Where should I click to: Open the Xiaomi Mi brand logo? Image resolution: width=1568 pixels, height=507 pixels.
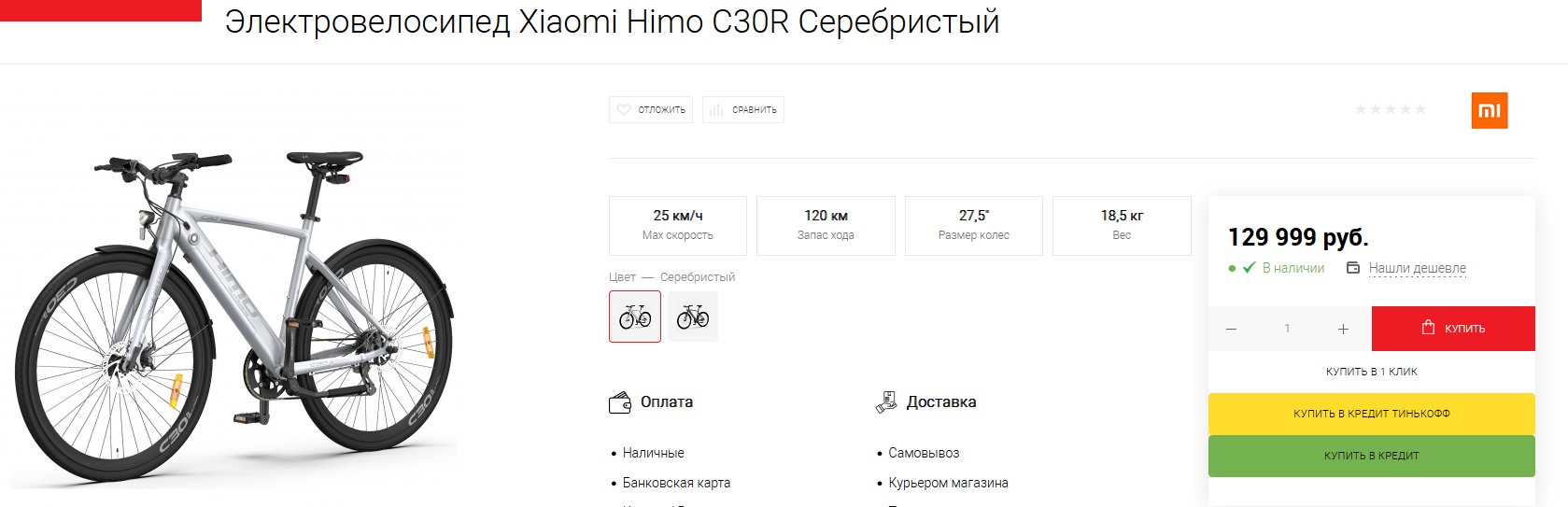point(1490,111)
